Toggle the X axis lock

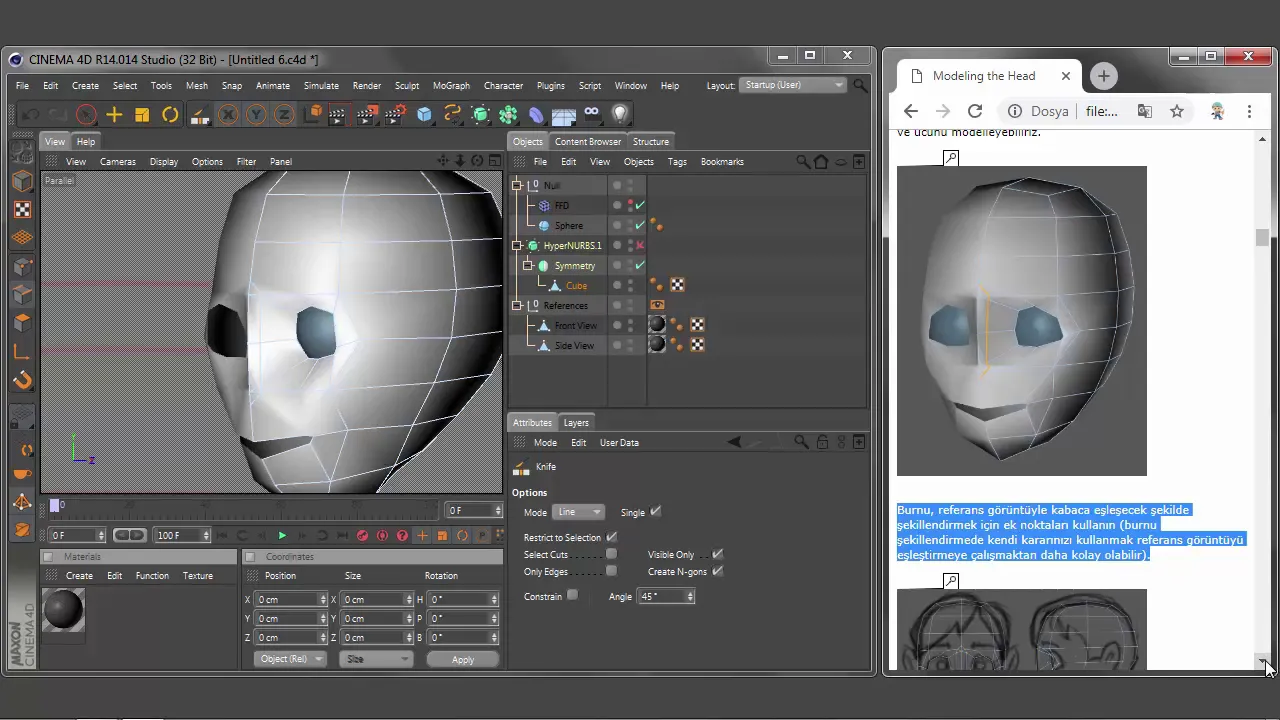click(x=228, y=115)
